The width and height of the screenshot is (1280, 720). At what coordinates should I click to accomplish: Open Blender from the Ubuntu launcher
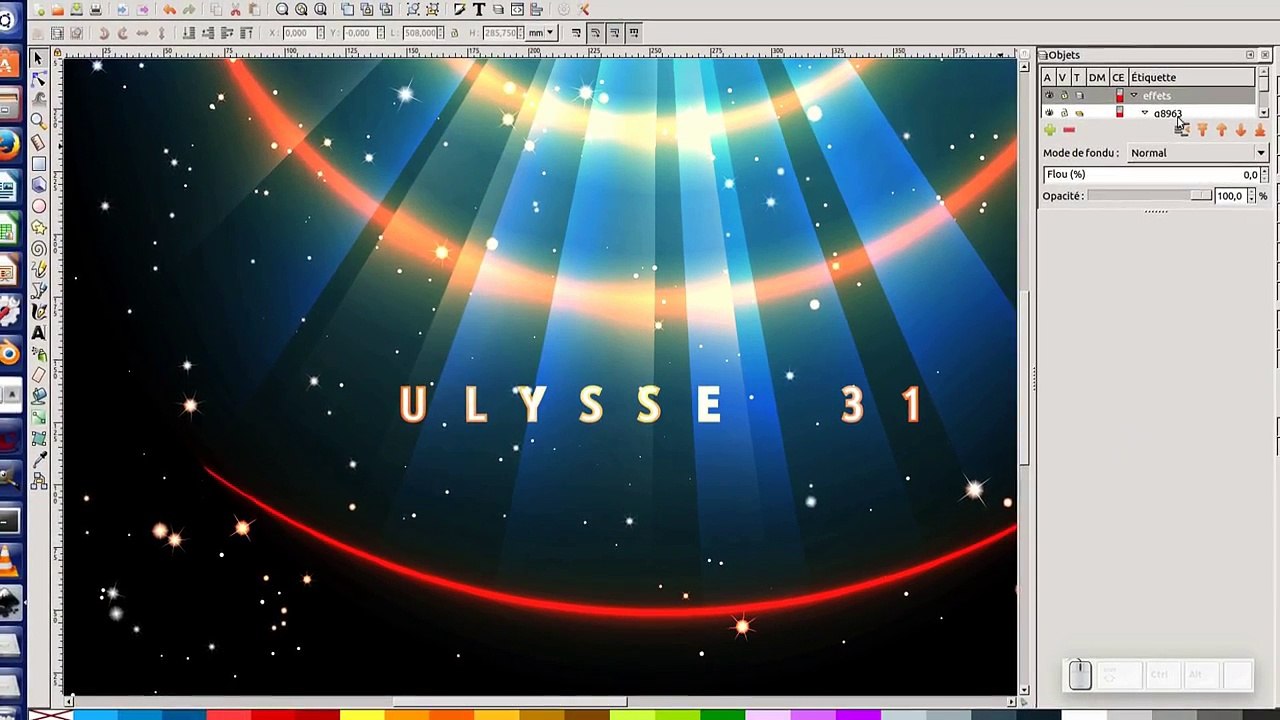coord(9,353)
